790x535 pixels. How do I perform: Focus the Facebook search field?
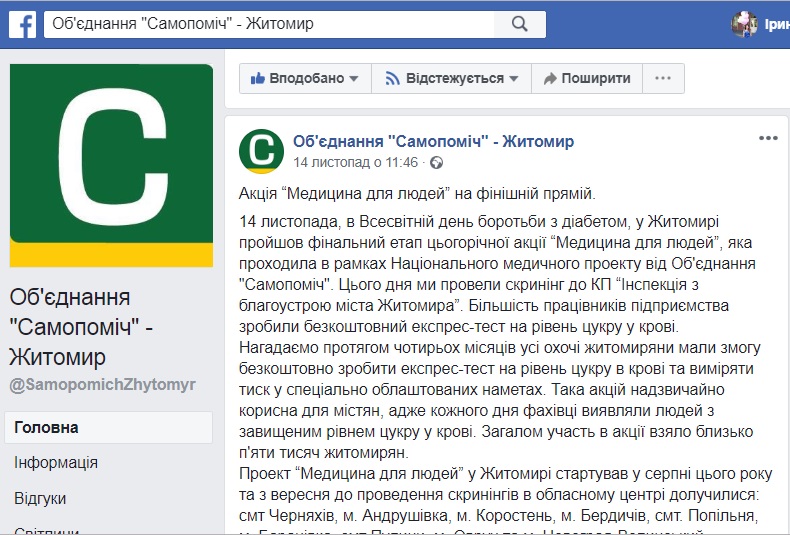269,24
